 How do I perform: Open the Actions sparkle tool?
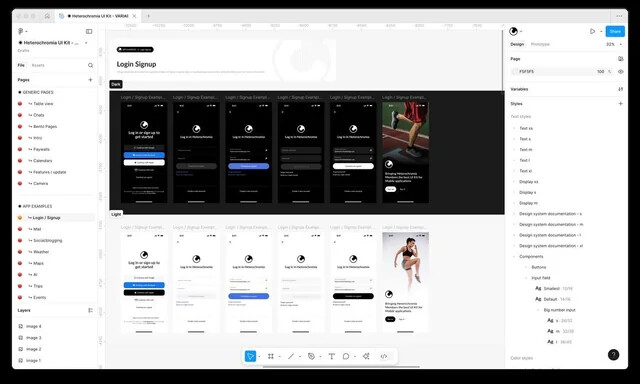(x=366, y=356)
